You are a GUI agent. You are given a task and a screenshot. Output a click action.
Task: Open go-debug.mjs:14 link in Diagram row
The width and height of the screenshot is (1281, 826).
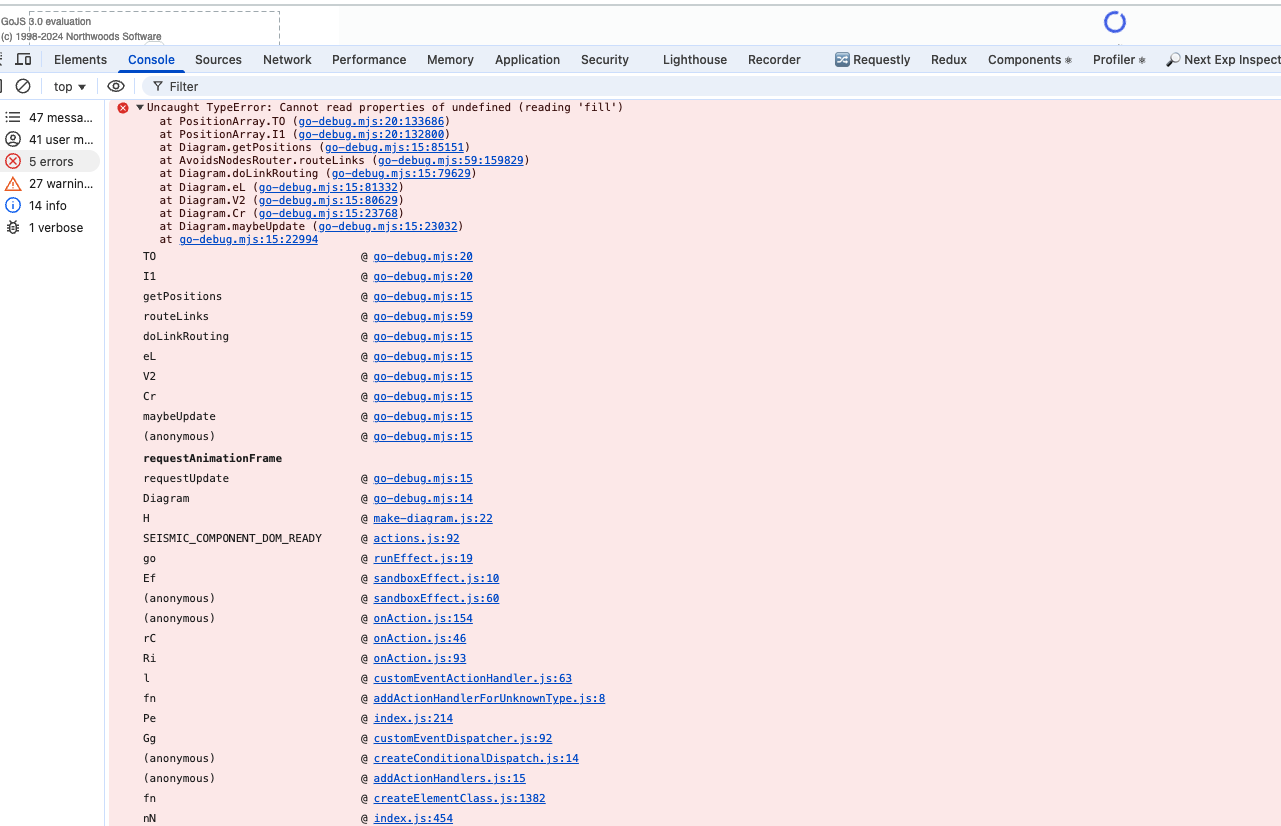(x=423, y=498)
